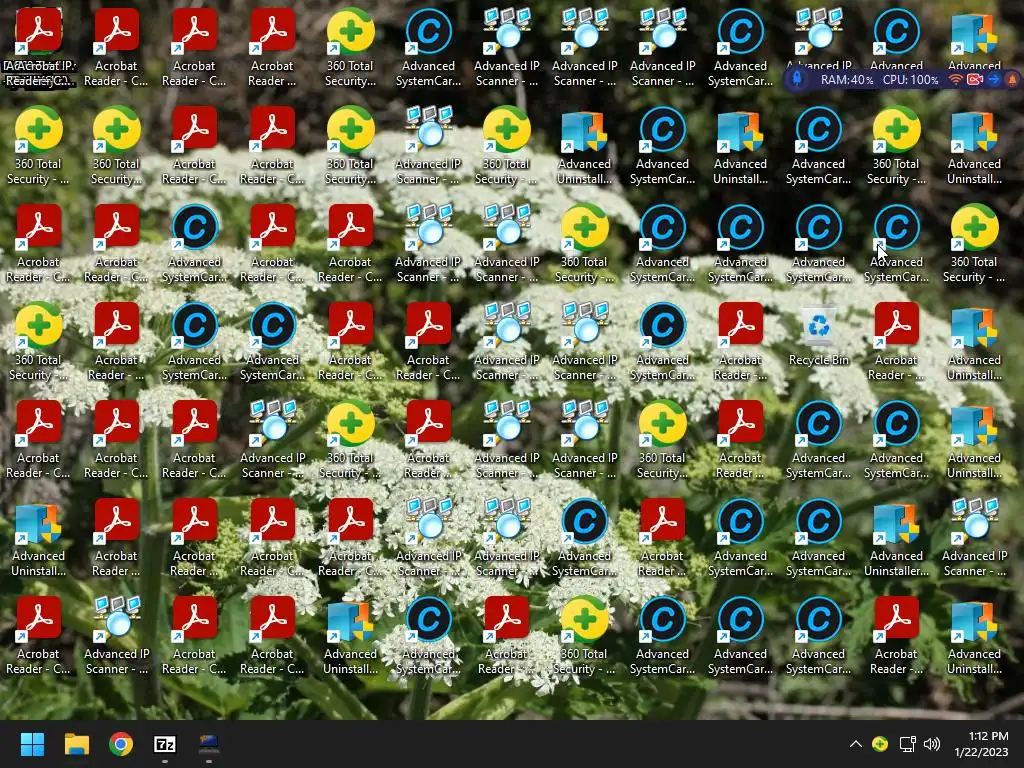Image resolution: width=1024 pixels, height=768 pixels.
Task: Select Acrobat Reader icon immediately left of Recycle Bin
Action: pos(740,340)
